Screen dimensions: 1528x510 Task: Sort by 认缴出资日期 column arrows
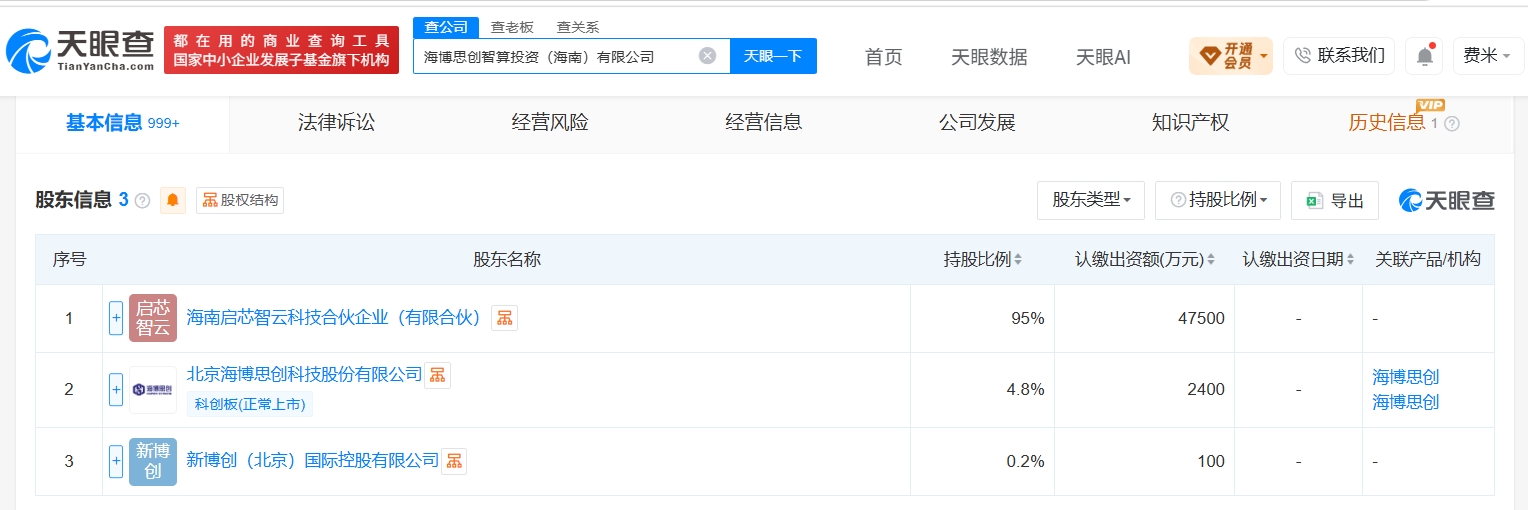tap(1351, 260)
